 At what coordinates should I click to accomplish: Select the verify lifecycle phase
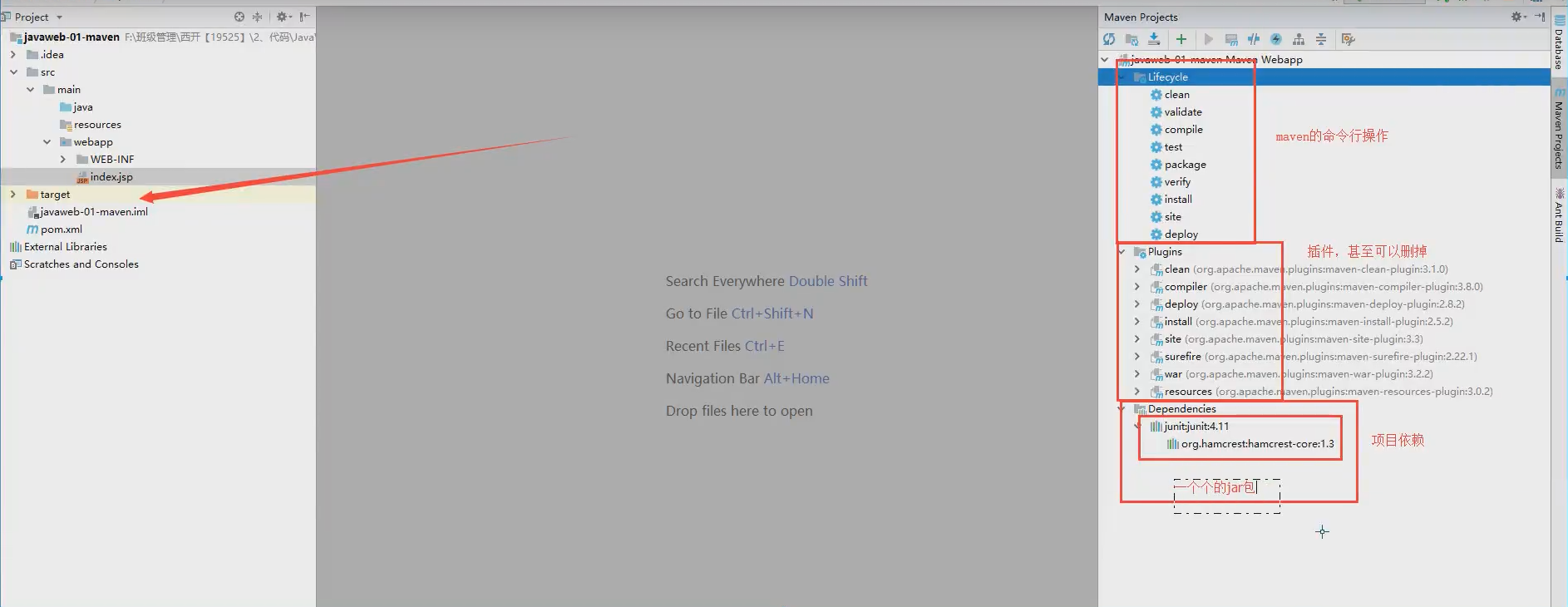[1177, 182]
